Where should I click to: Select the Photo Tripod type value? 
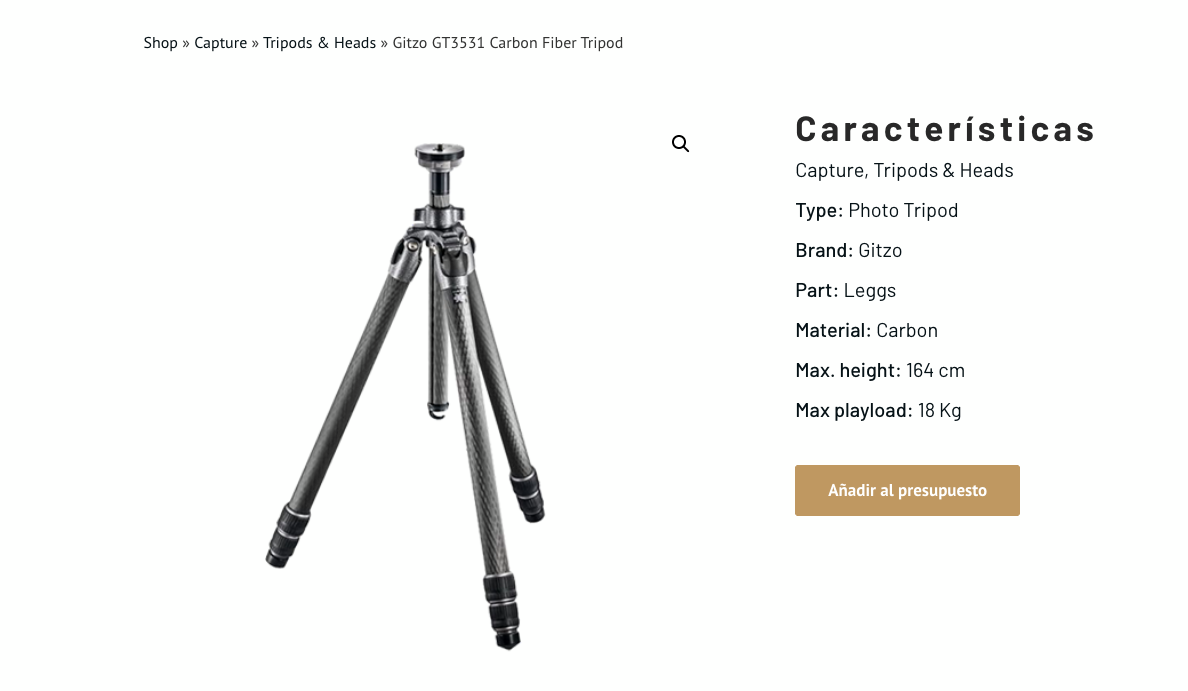[x=903, y=211]
